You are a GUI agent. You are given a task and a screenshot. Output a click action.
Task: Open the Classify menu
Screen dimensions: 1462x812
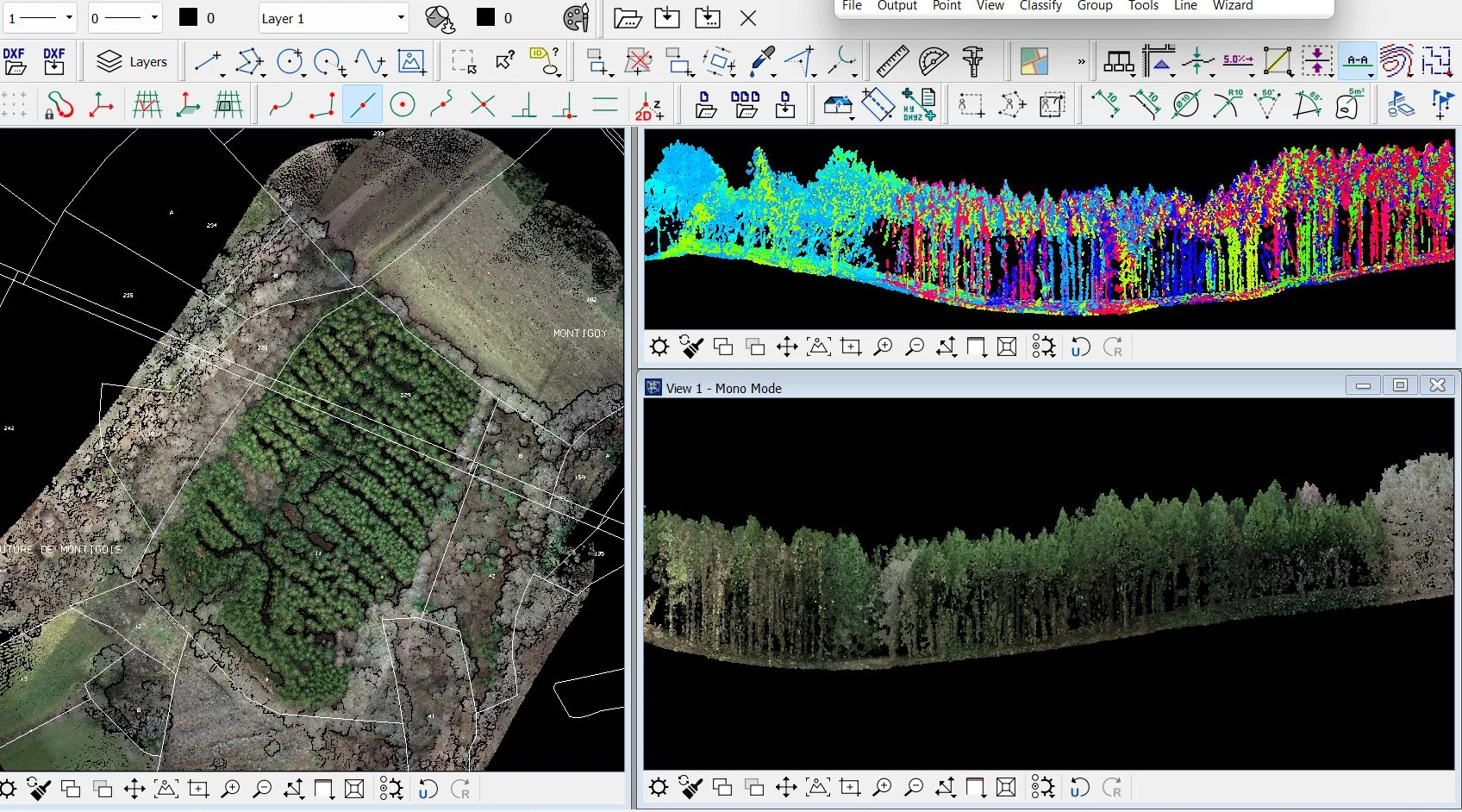[1040, 6]
